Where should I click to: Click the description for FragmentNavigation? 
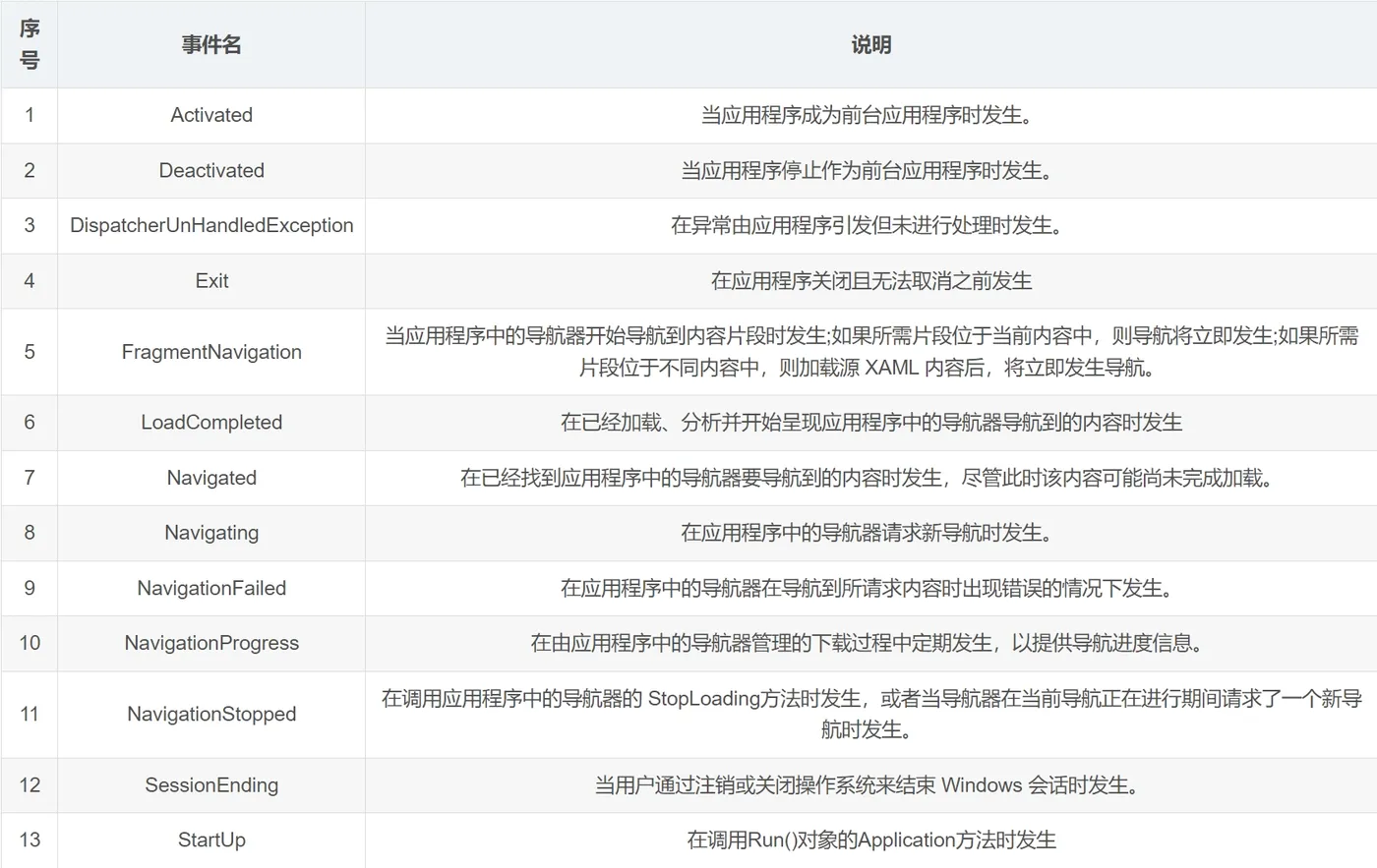tap(870, 352)
